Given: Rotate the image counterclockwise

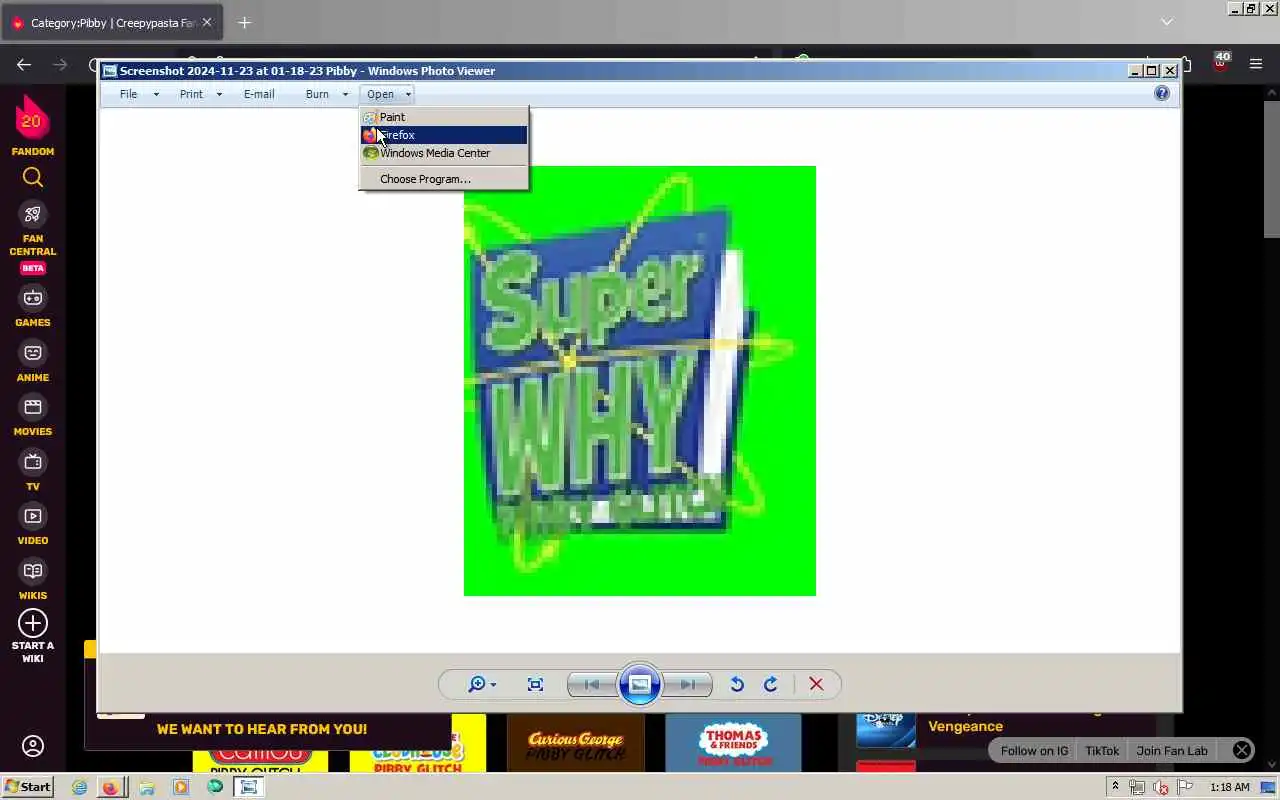Looking at the screenshot, I should (x=737, y=684).
